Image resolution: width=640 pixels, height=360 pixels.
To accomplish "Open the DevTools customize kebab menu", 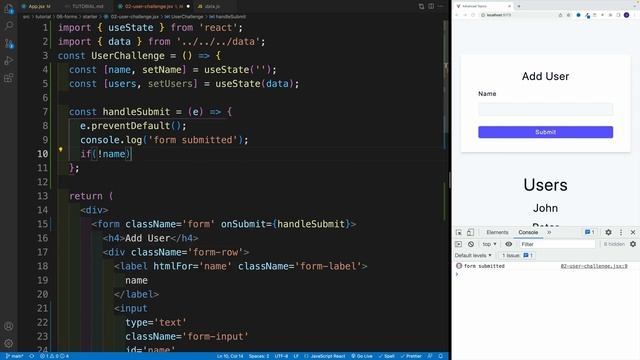I will 621,232.
